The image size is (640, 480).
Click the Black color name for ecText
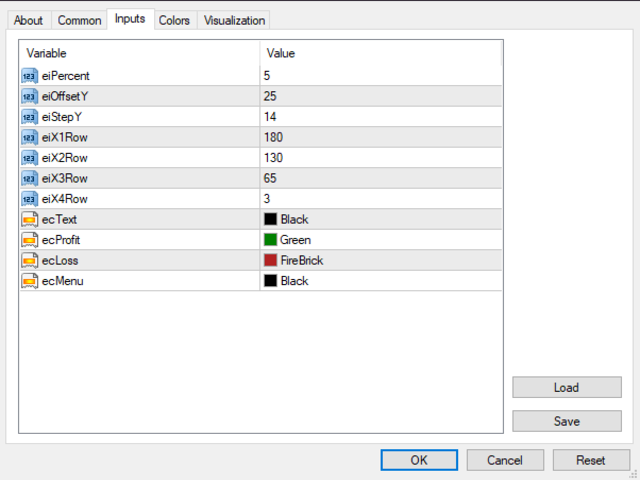(294, 220)
